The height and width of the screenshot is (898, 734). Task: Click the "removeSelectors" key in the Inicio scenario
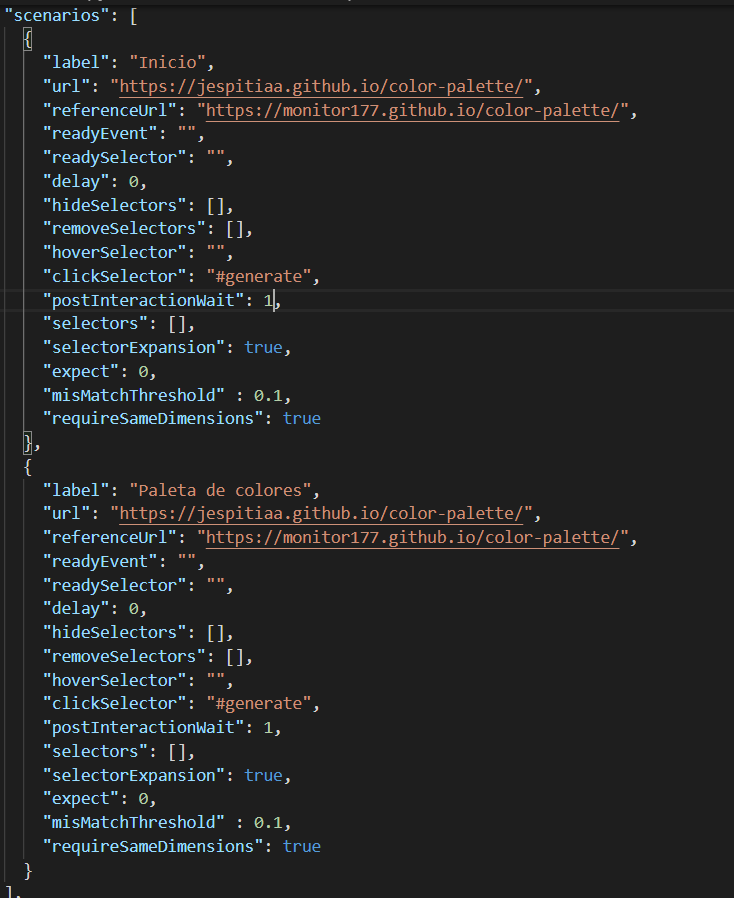click(x=124, y=229)
